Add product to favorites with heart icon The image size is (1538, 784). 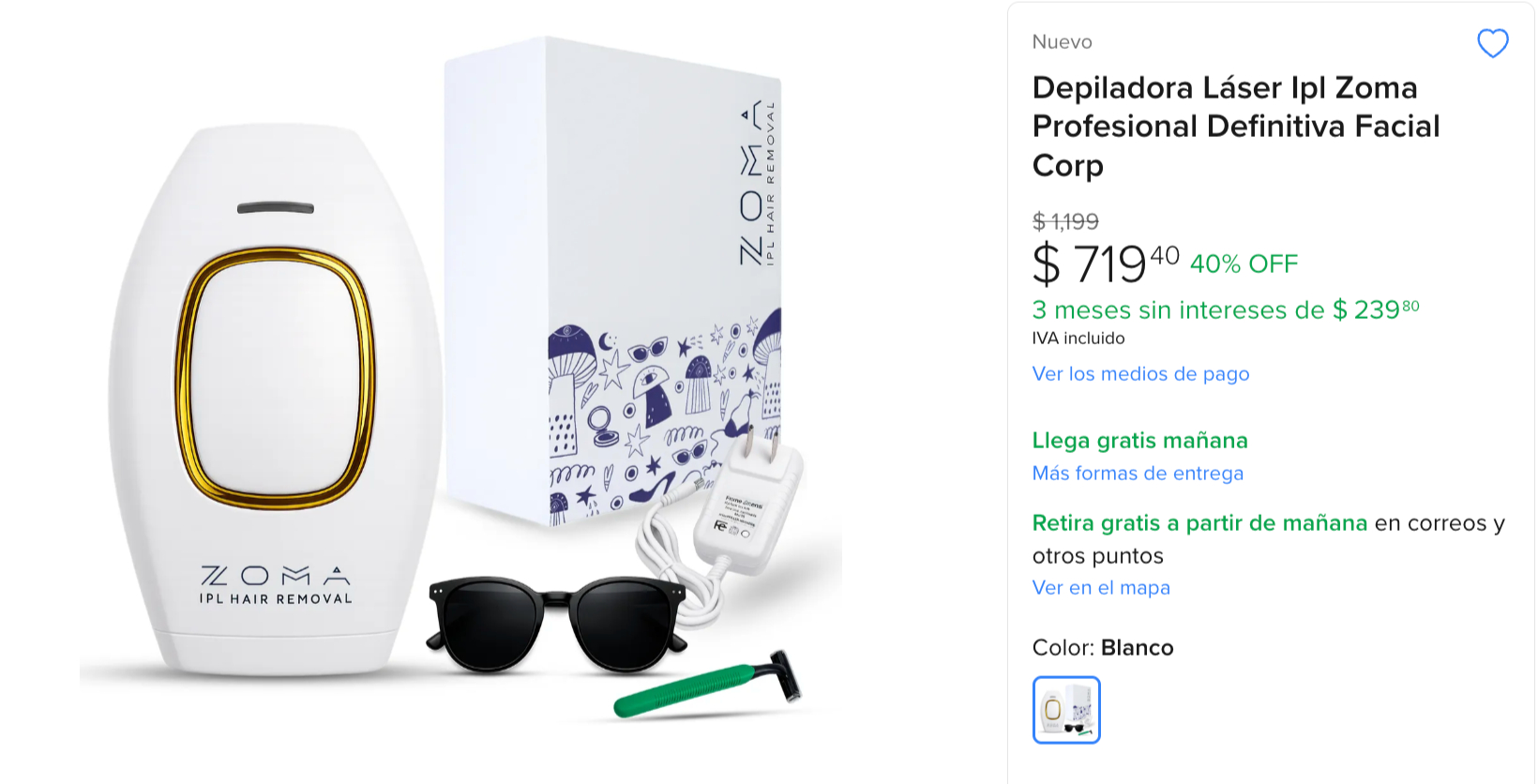[1492, 43]
